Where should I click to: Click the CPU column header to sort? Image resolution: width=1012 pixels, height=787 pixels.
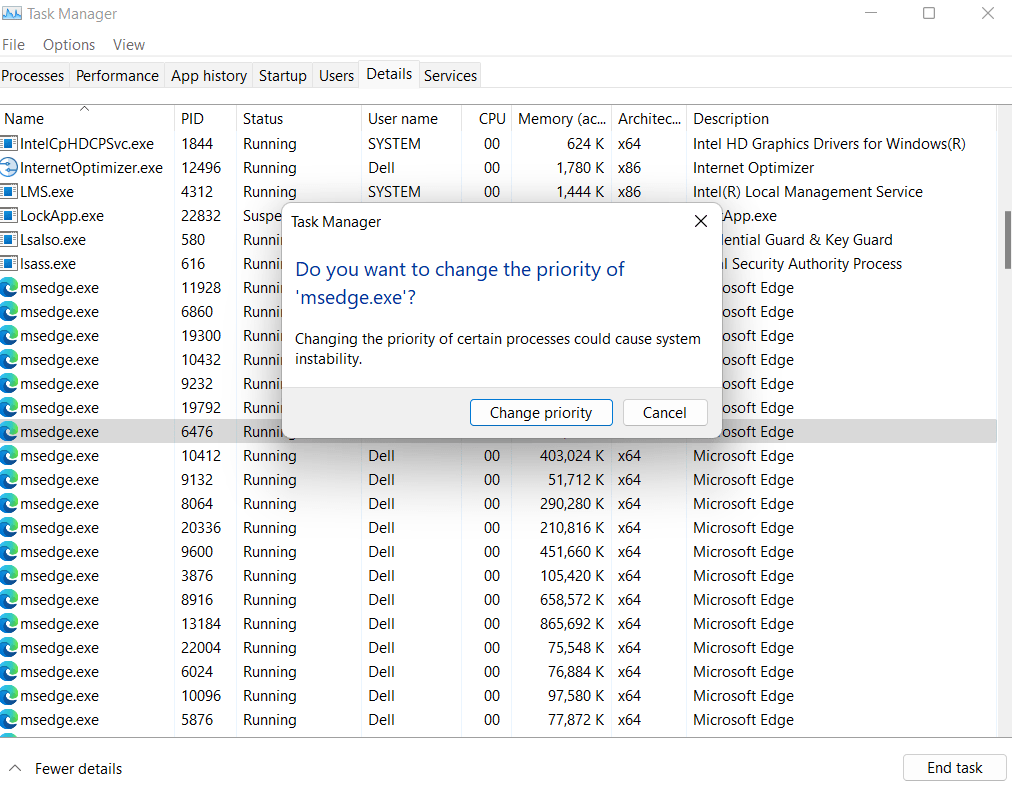click(490, 118)
